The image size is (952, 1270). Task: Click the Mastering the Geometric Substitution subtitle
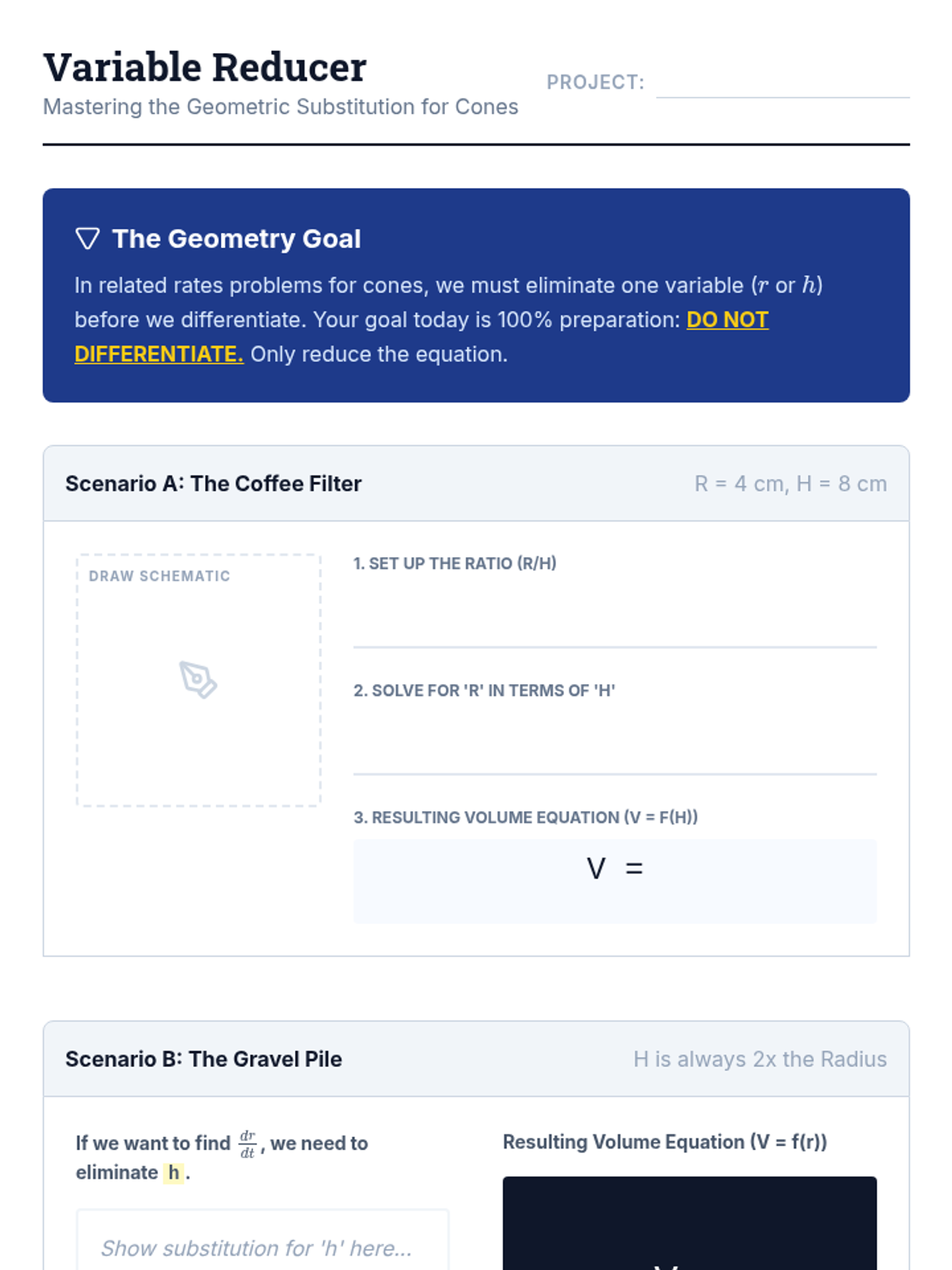[281, 106]
